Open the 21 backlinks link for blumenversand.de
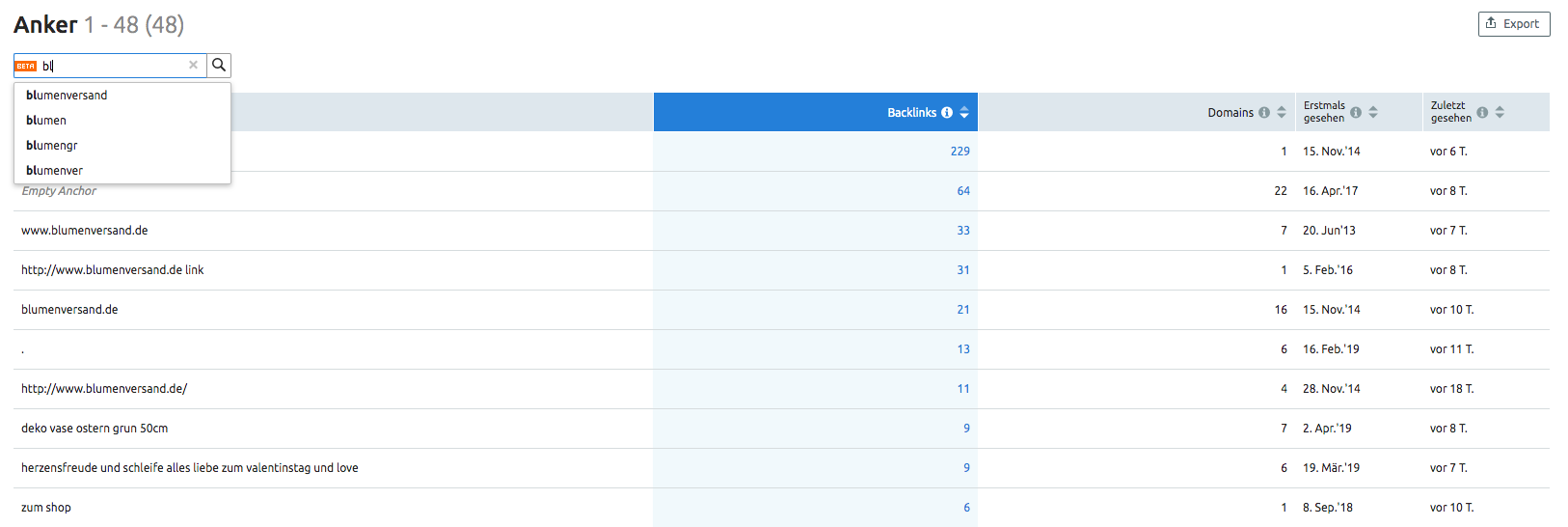Viewport: 1568px width, 527px height. tap(963, 310)
